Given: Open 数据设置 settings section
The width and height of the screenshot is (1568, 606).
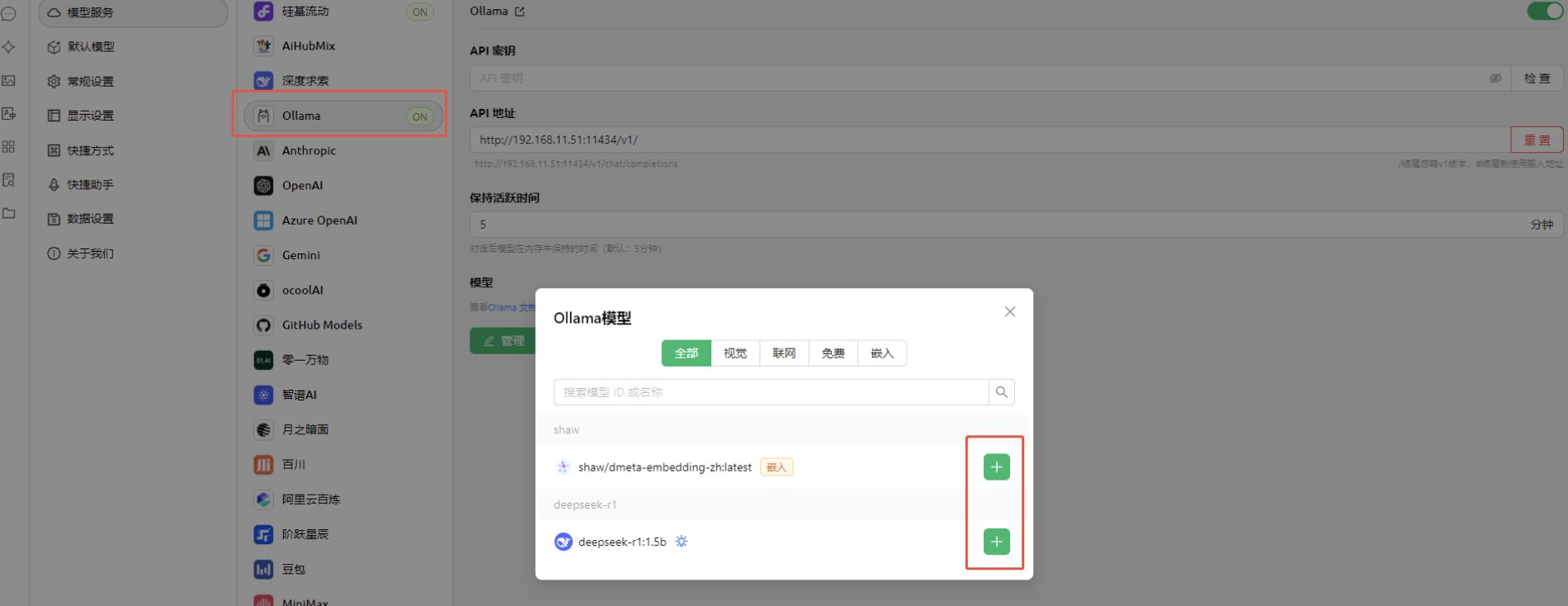Looking at the screenshot, I should pos(133,219).
